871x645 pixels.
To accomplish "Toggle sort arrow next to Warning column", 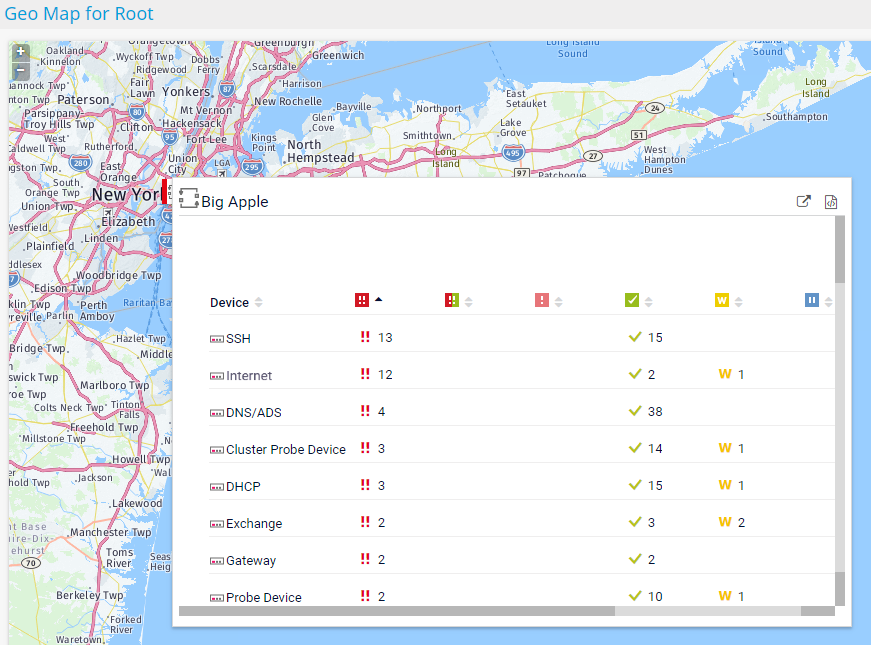I will coord(738,302).
